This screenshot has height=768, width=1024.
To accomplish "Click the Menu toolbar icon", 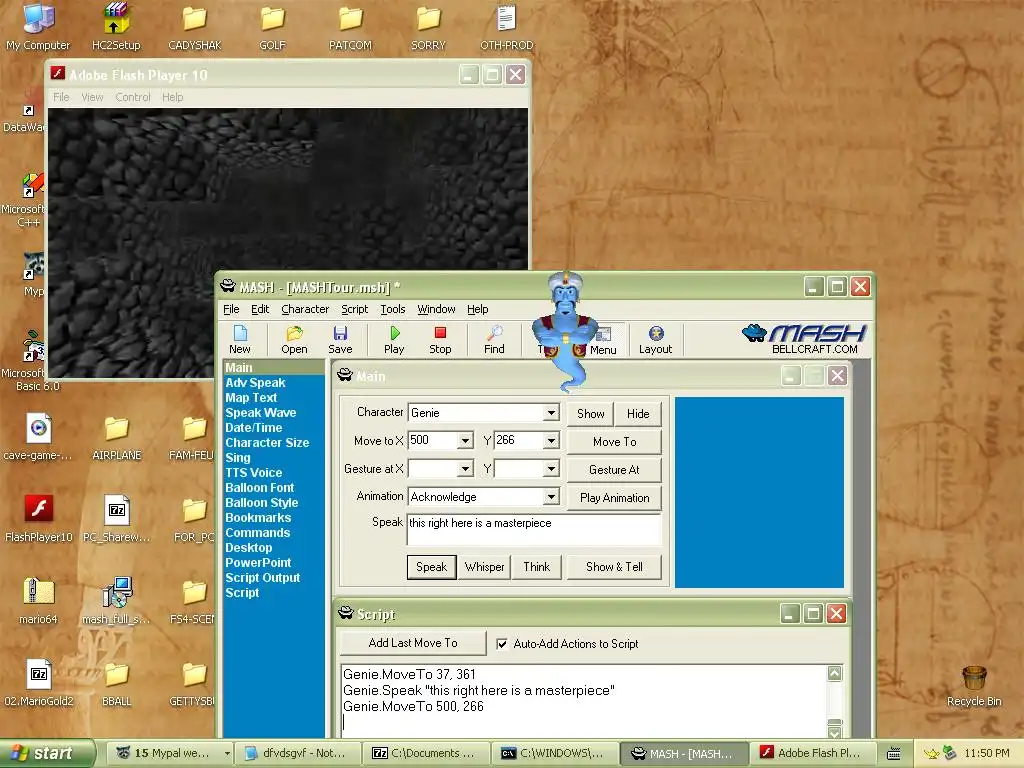I will tap(603, 340).
